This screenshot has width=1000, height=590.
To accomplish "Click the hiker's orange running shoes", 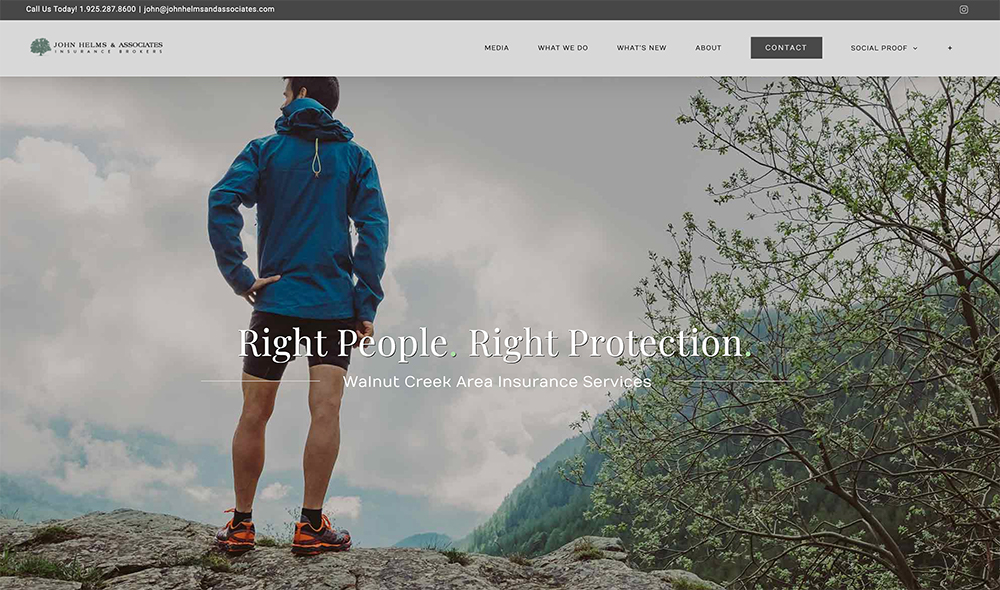I will click(x=283, y=533).
